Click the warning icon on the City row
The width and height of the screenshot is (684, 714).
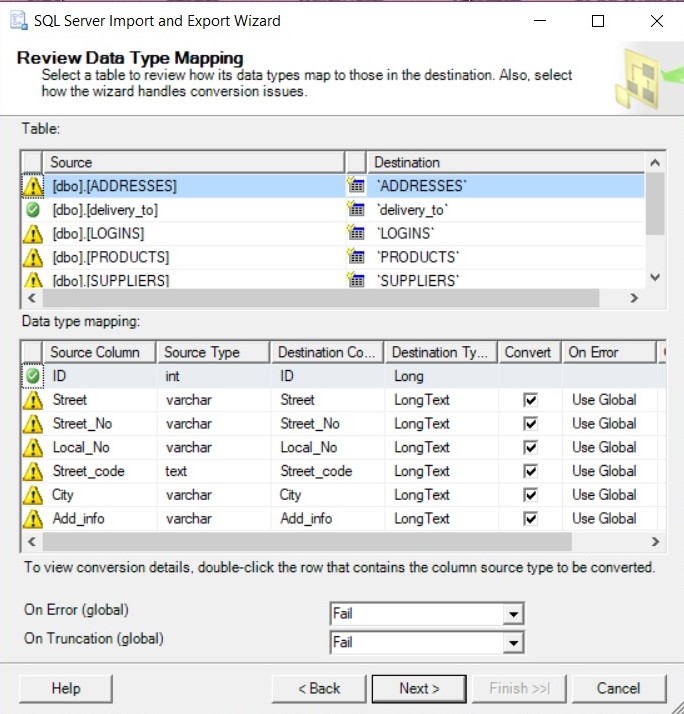(x=33, y=495)
